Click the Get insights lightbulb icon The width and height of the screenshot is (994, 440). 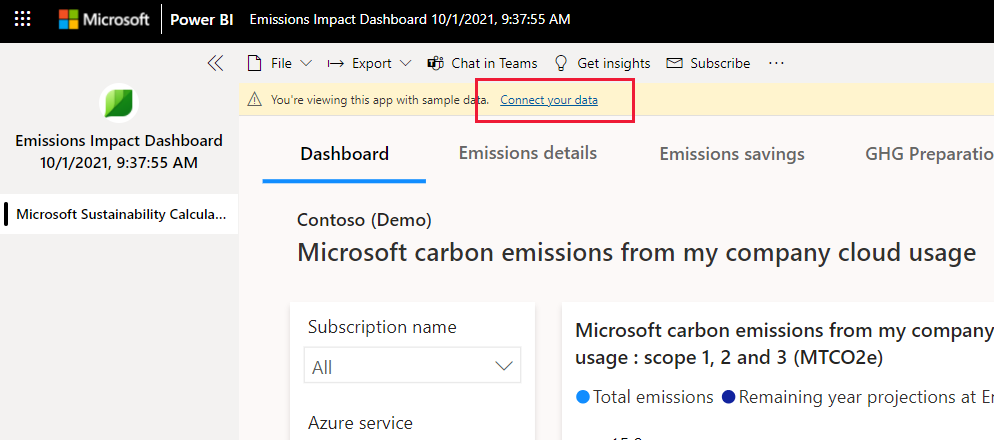tap(560, 63)
